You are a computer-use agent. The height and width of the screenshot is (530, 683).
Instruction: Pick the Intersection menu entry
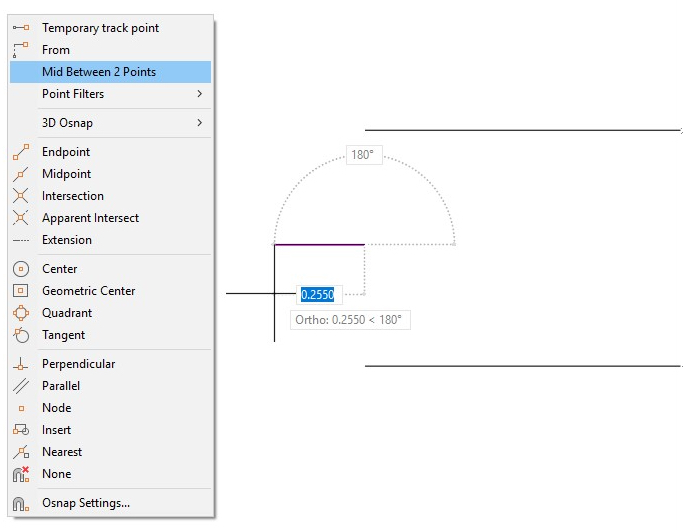[x=110, y=196]
